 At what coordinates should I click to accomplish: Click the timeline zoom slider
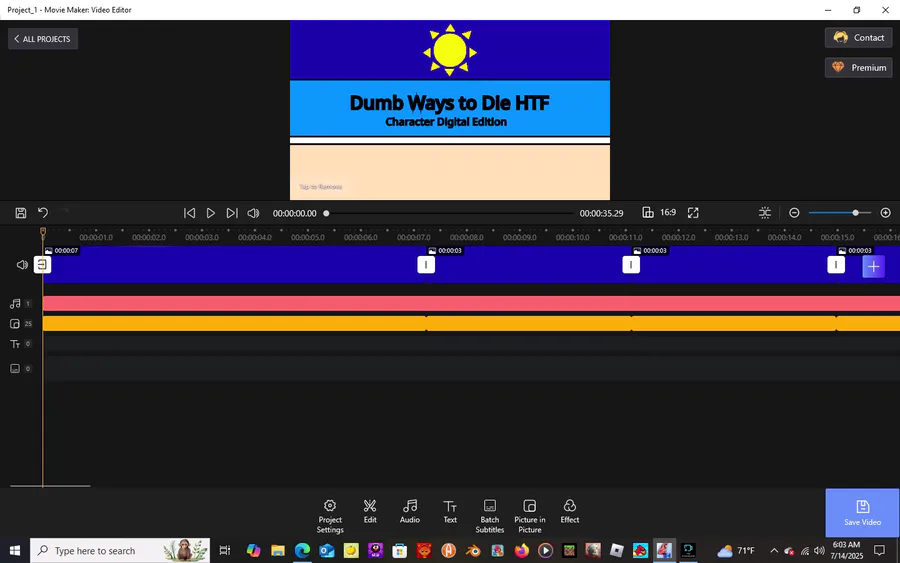point(840,213)
